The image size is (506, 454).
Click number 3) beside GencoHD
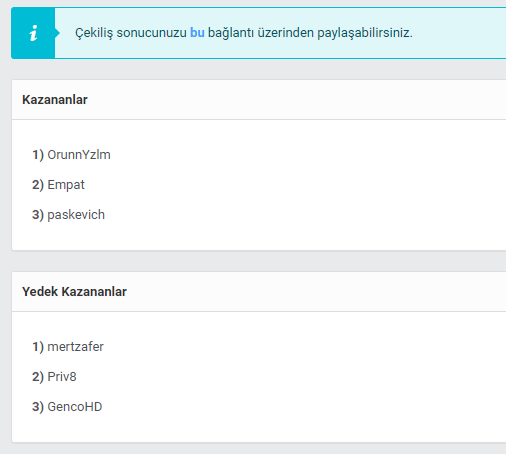click(38, 407)
